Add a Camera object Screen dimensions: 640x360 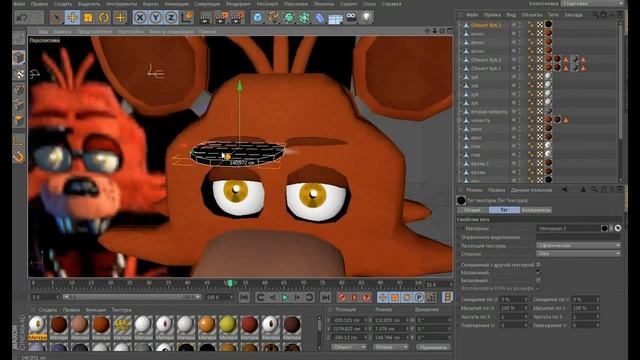click(x=351, y=18)
